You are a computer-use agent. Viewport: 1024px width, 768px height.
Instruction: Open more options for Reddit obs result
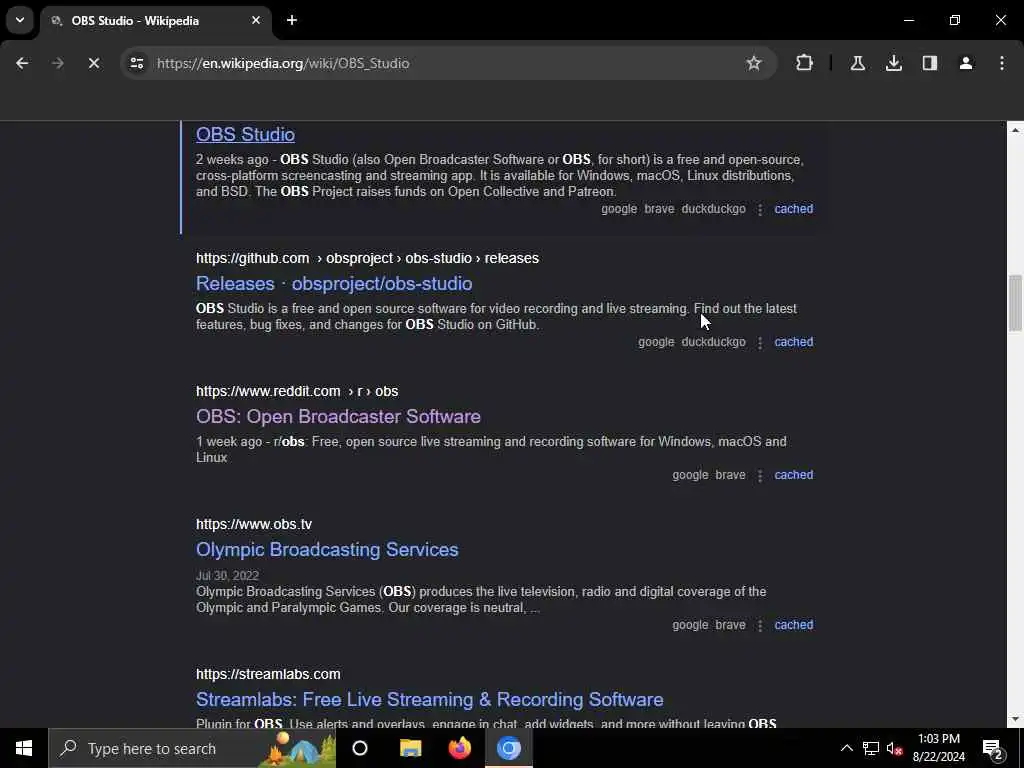coord(760,476)
